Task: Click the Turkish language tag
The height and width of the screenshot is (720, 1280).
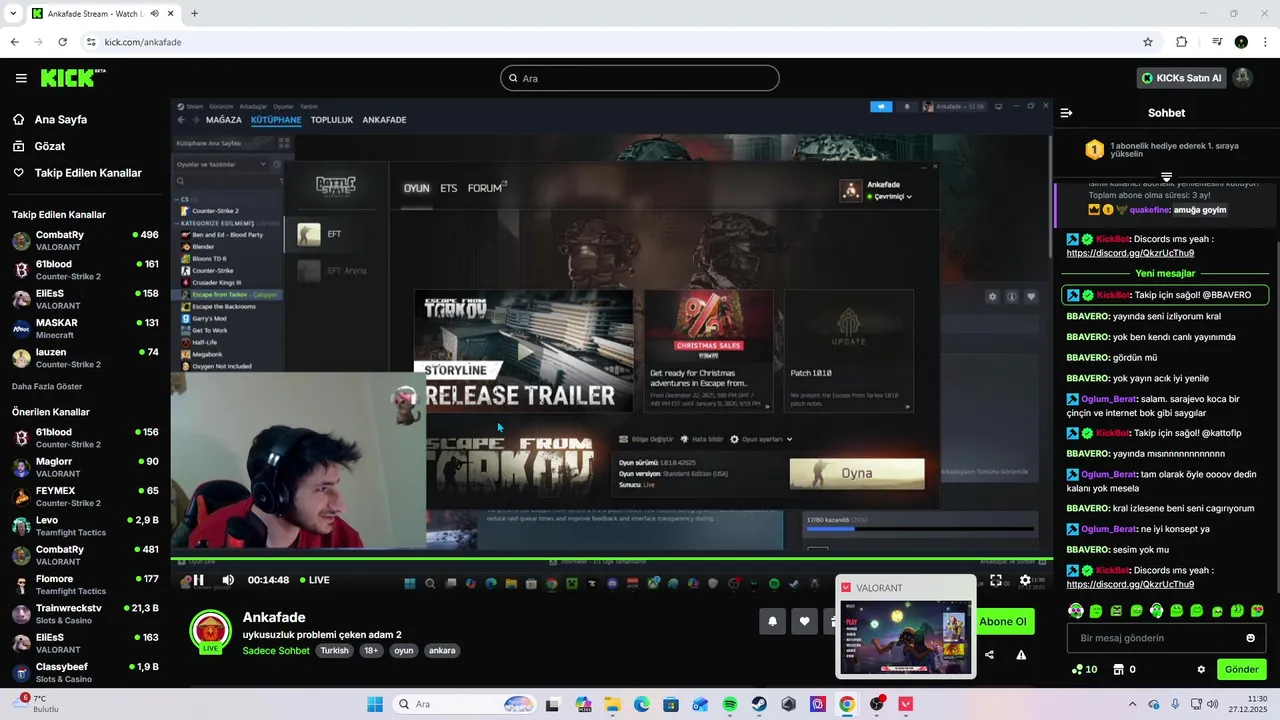Action: [335, 650]
